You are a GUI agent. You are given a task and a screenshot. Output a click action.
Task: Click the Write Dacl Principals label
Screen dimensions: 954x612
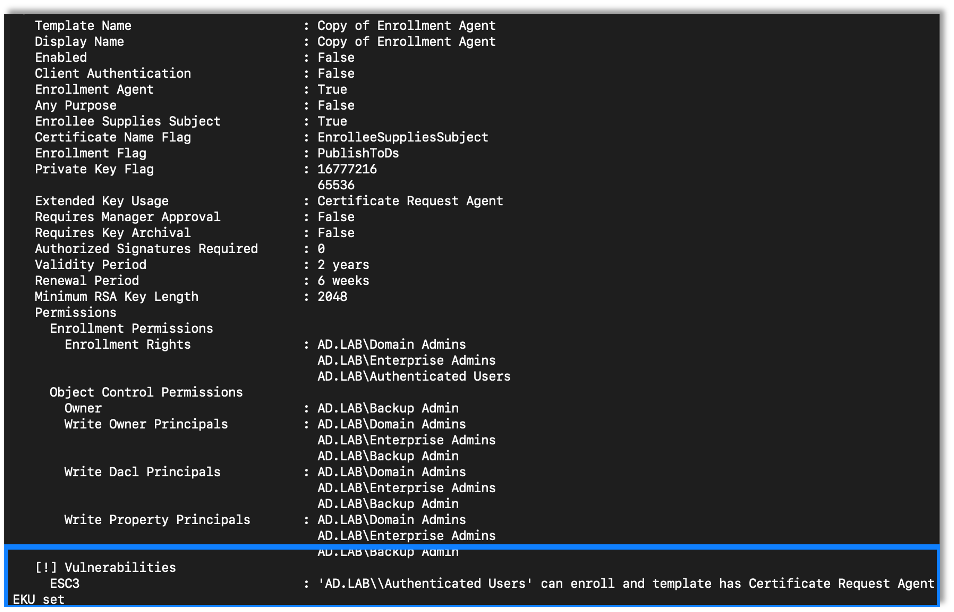[142, 472]
